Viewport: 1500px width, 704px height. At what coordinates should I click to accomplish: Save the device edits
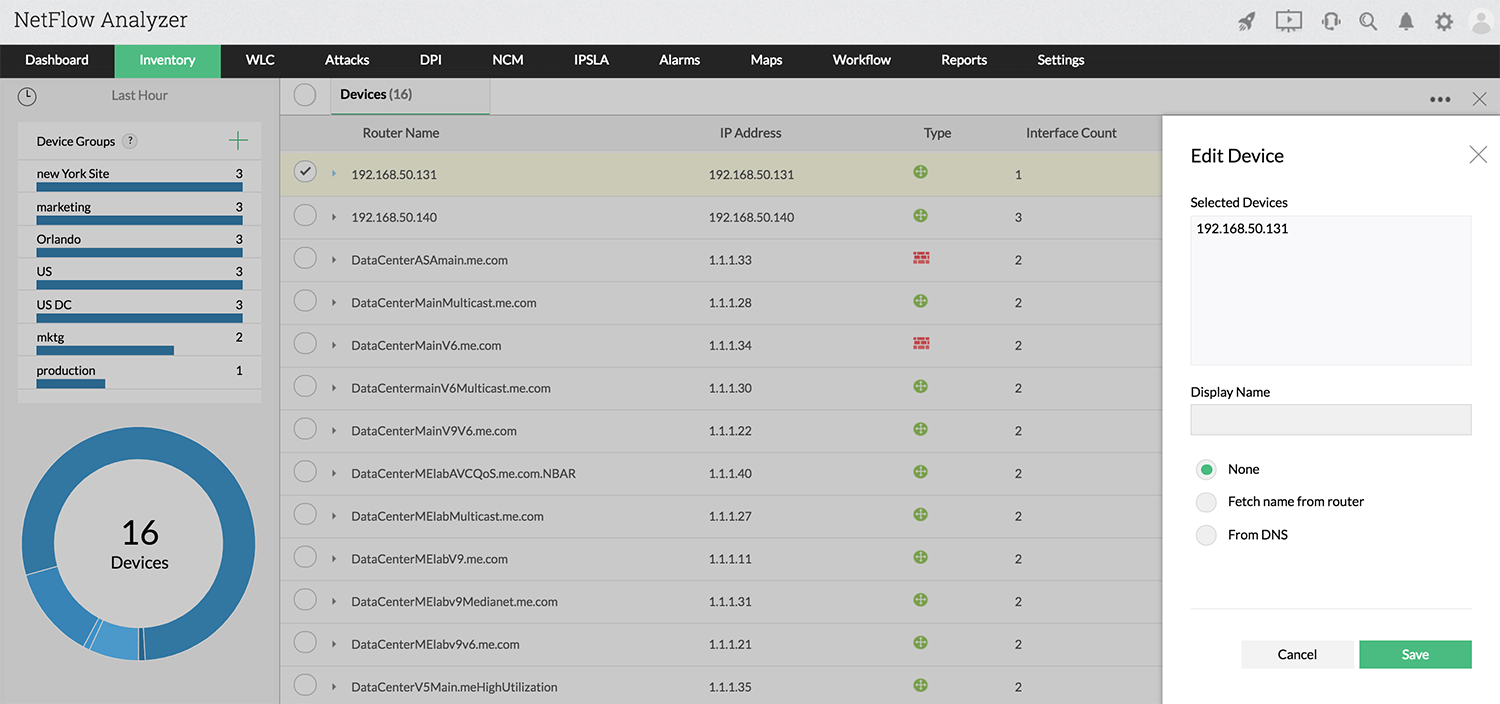click(1415, 654)
